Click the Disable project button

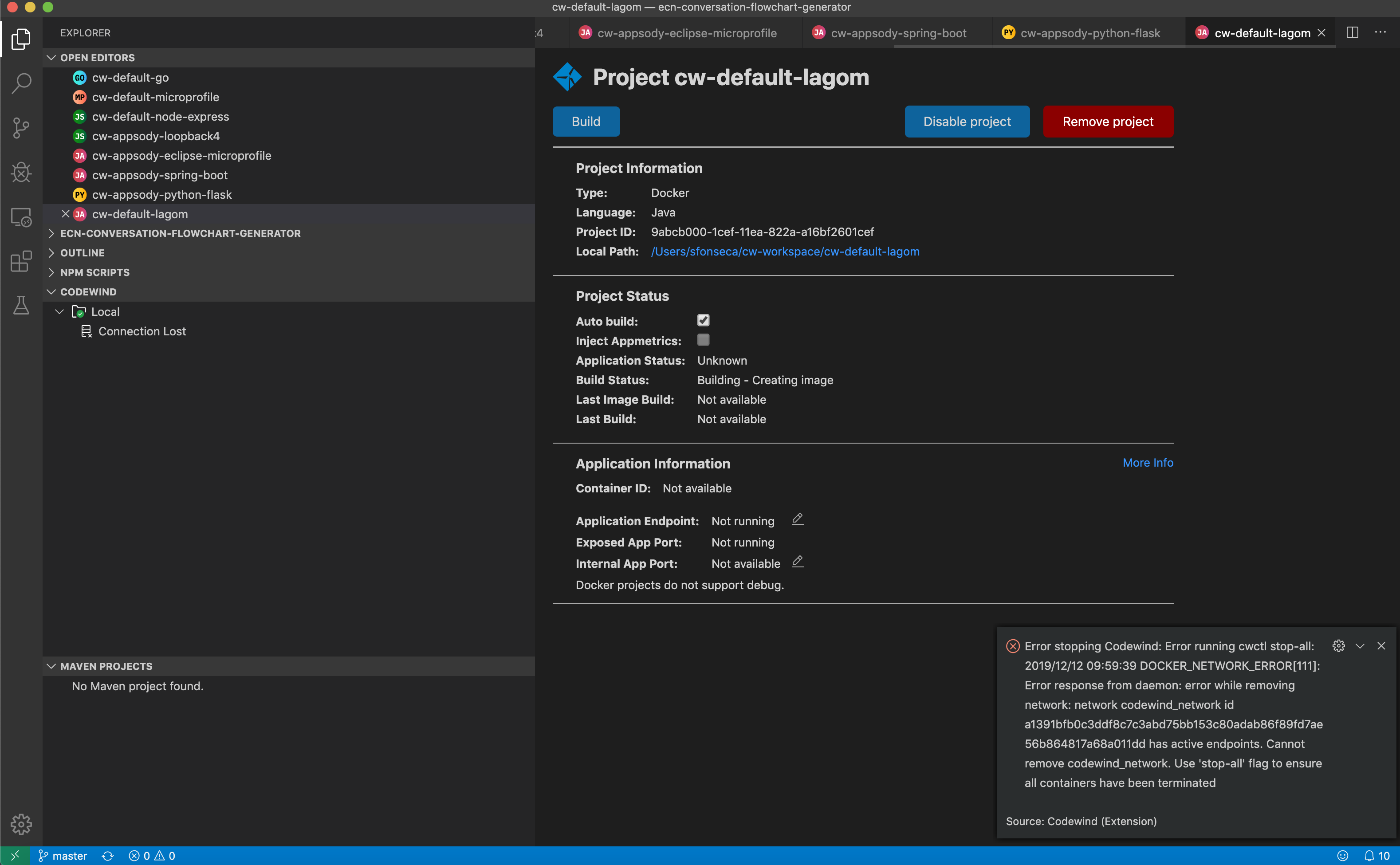point(966,121)
